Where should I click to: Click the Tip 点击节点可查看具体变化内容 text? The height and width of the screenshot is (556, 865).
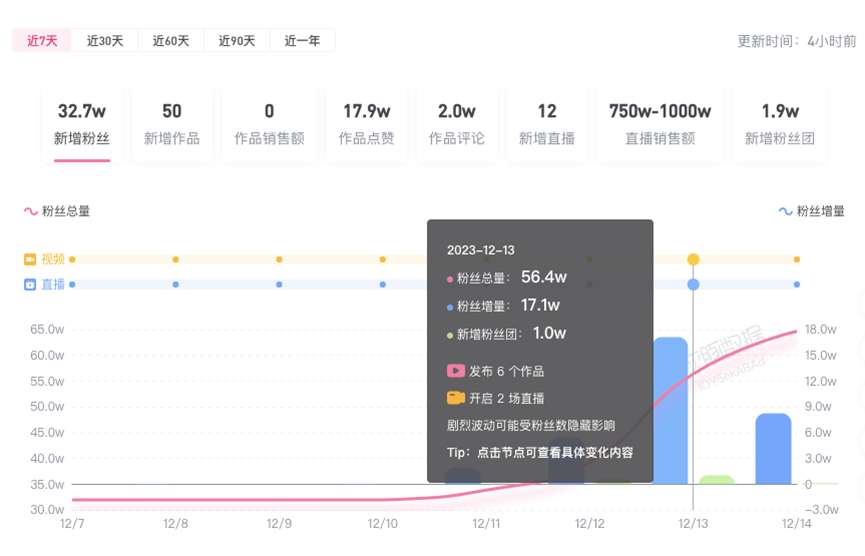tap(540, 453)
